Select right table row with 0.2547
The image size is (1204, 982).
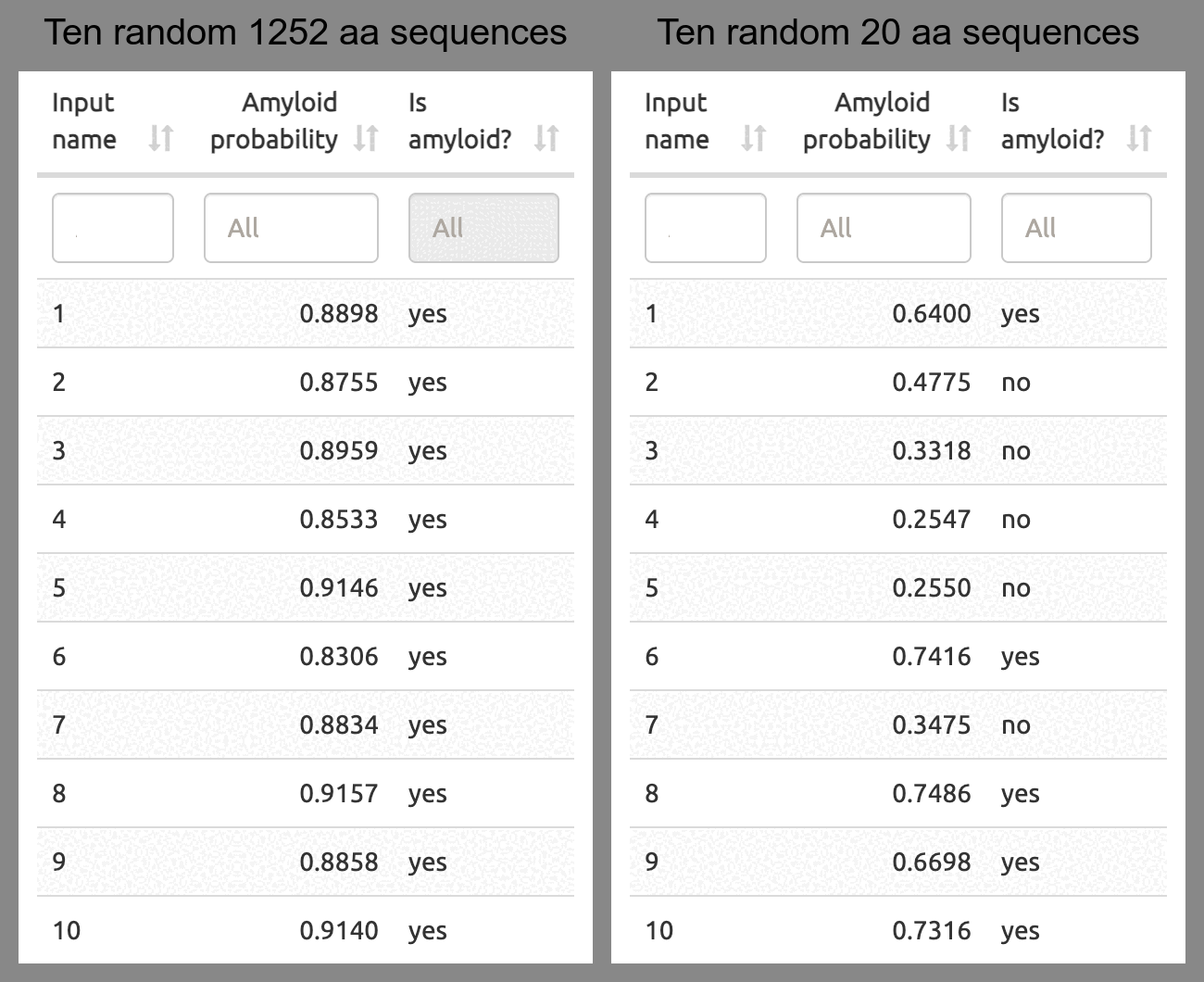(x=898, y=520)
